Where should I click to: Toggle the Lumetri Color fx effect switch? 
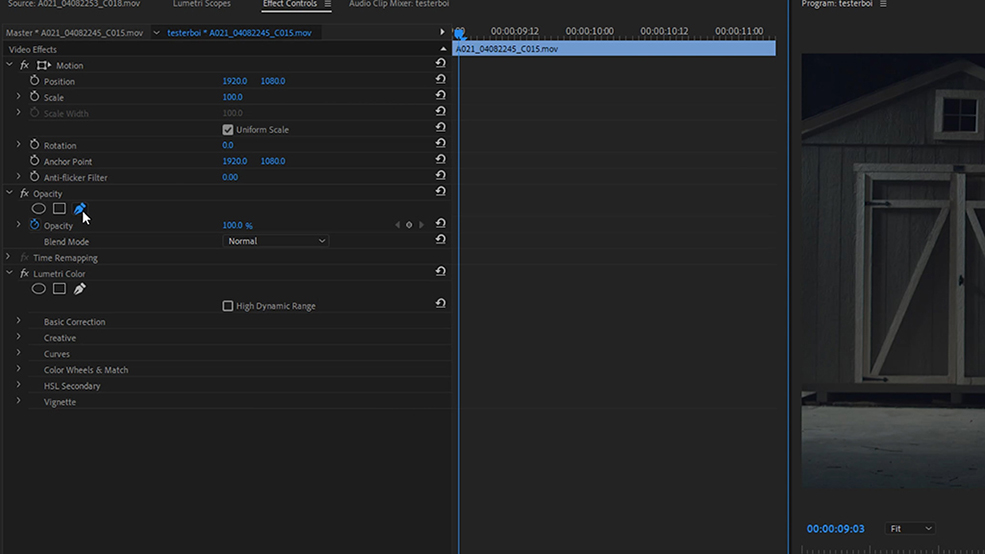24,274
